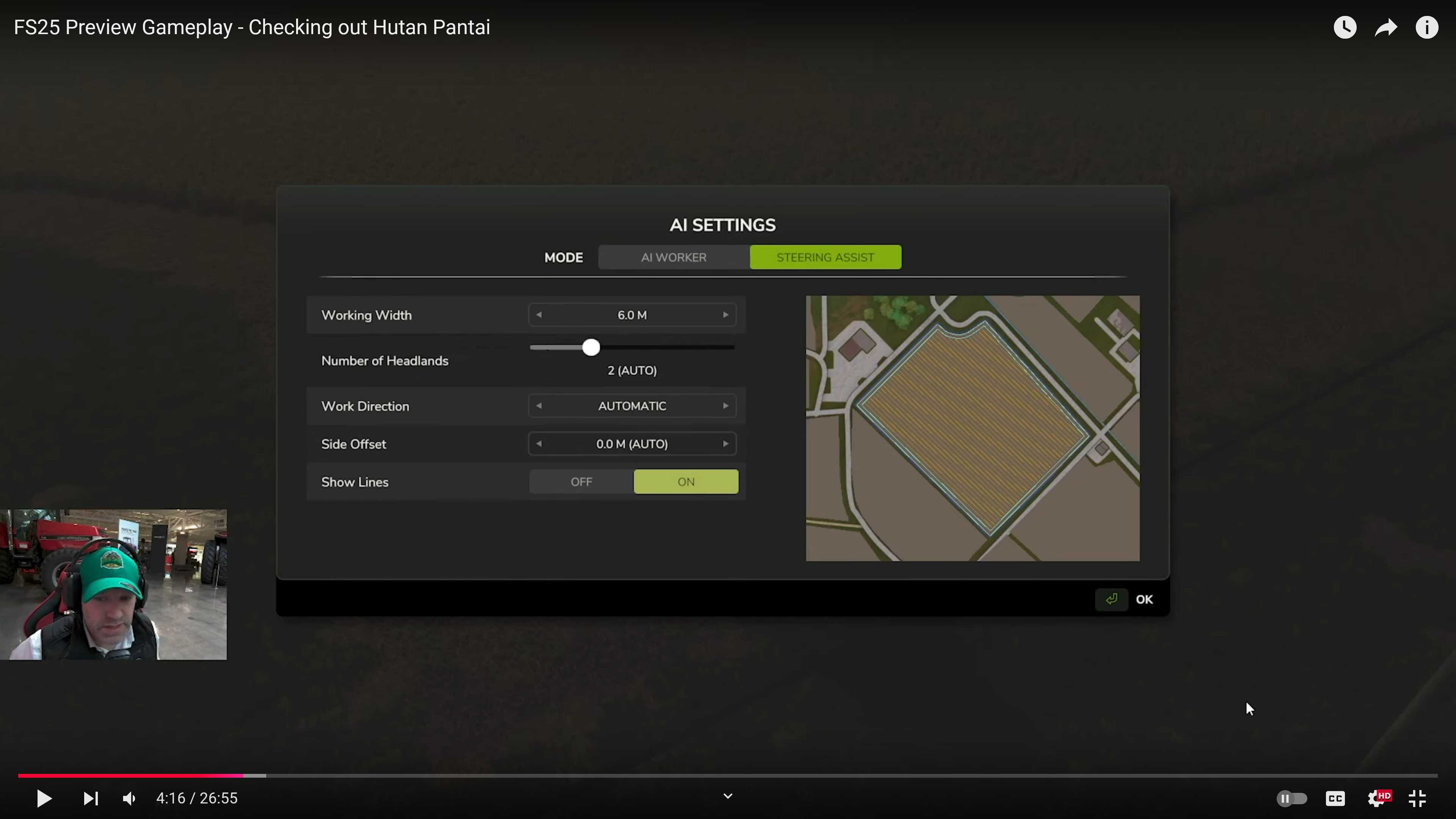Set Show Lines to ON
This screenshot has height=819, width=1456.
(686, 482)
